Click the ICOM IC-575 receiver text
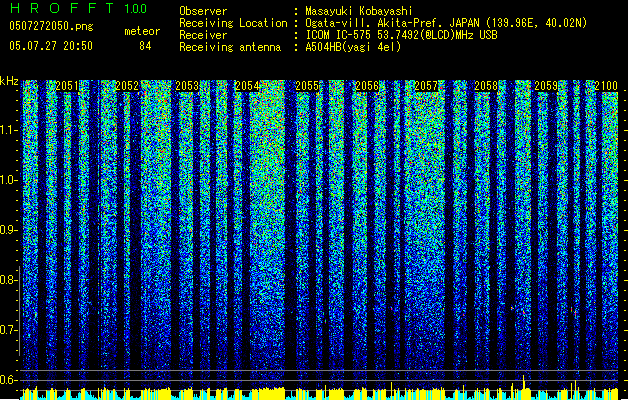629x400 pixels. coord(401,35)
